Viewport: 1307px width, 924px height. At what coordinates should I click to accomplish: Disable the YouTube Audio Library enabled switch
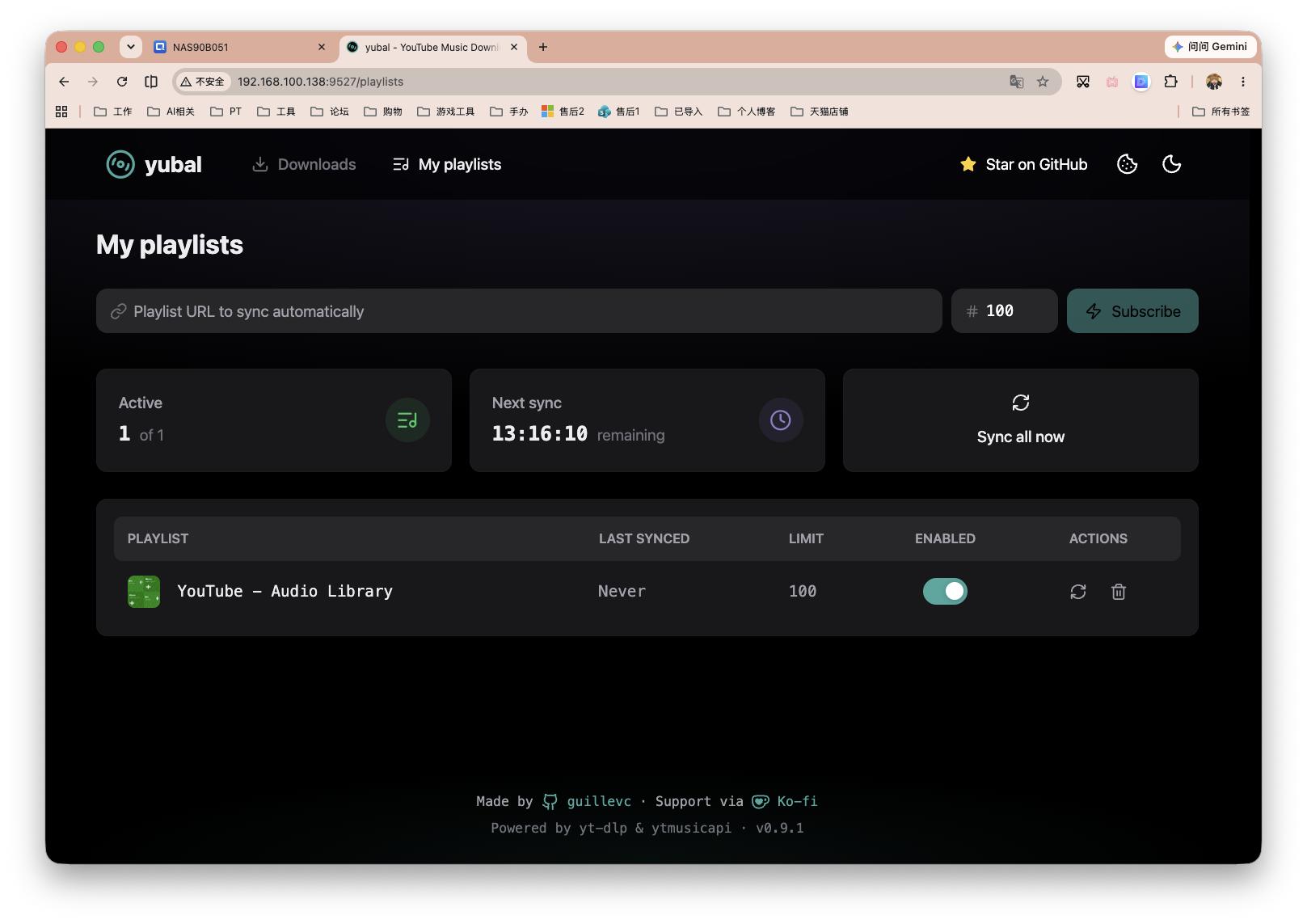945,592
